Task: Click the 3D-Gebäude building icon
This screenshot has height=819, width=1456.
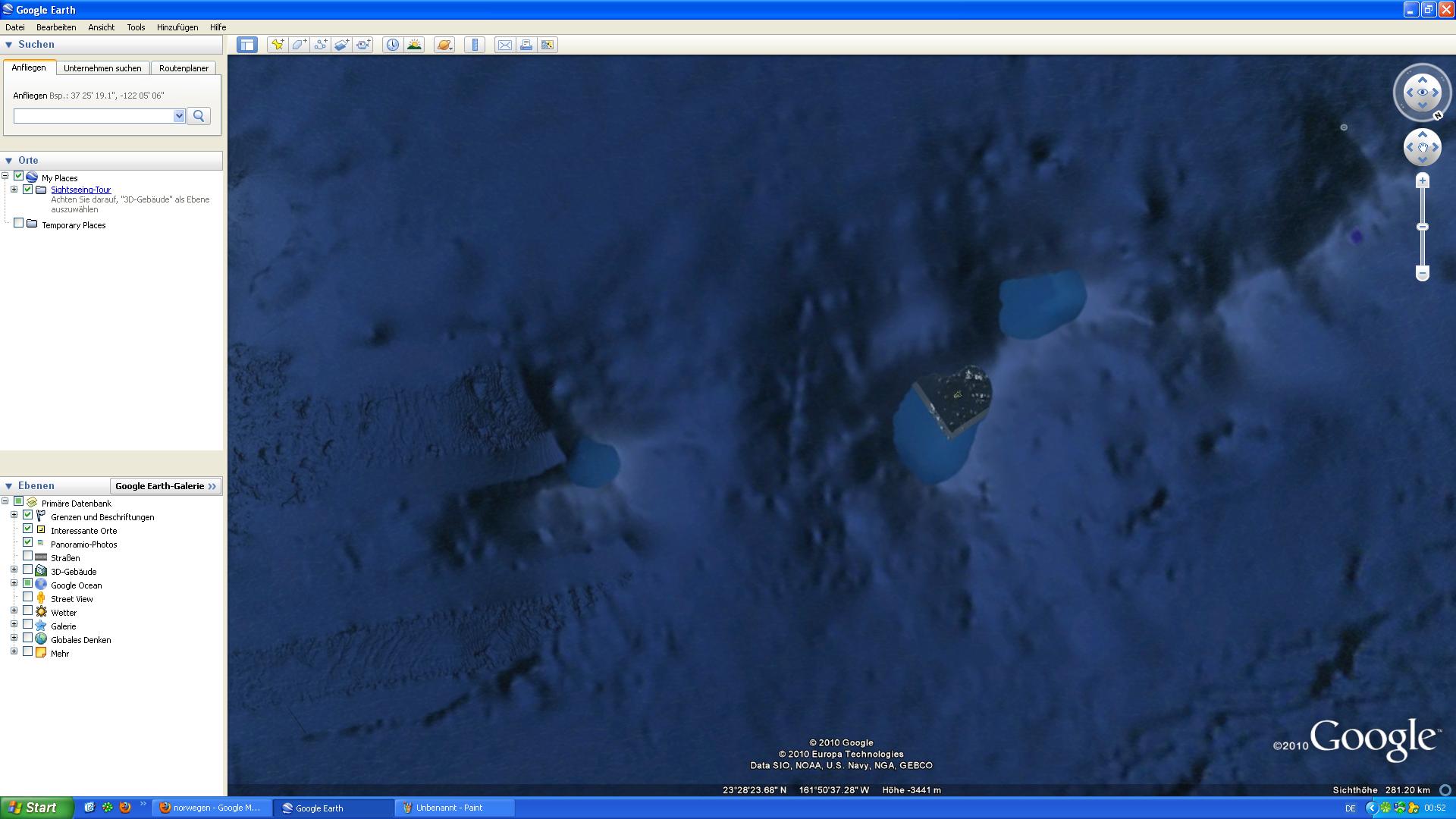Action: [x=41, y=571]
